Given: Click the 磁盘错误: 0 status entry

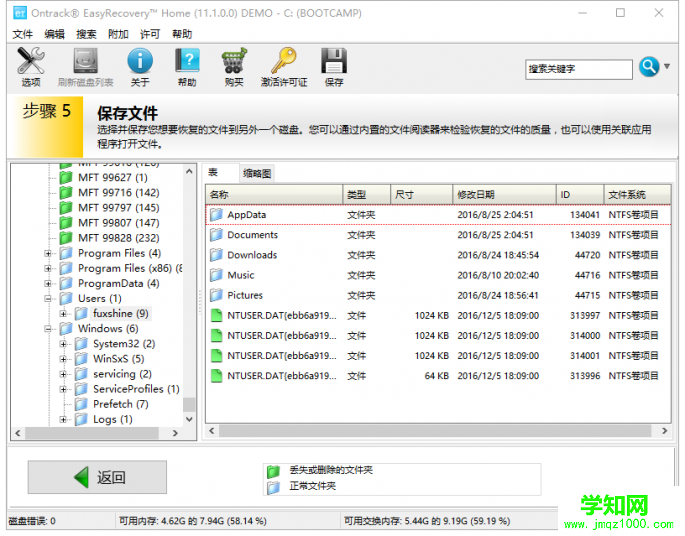Looking at the screenshot, I should point(32,521).
